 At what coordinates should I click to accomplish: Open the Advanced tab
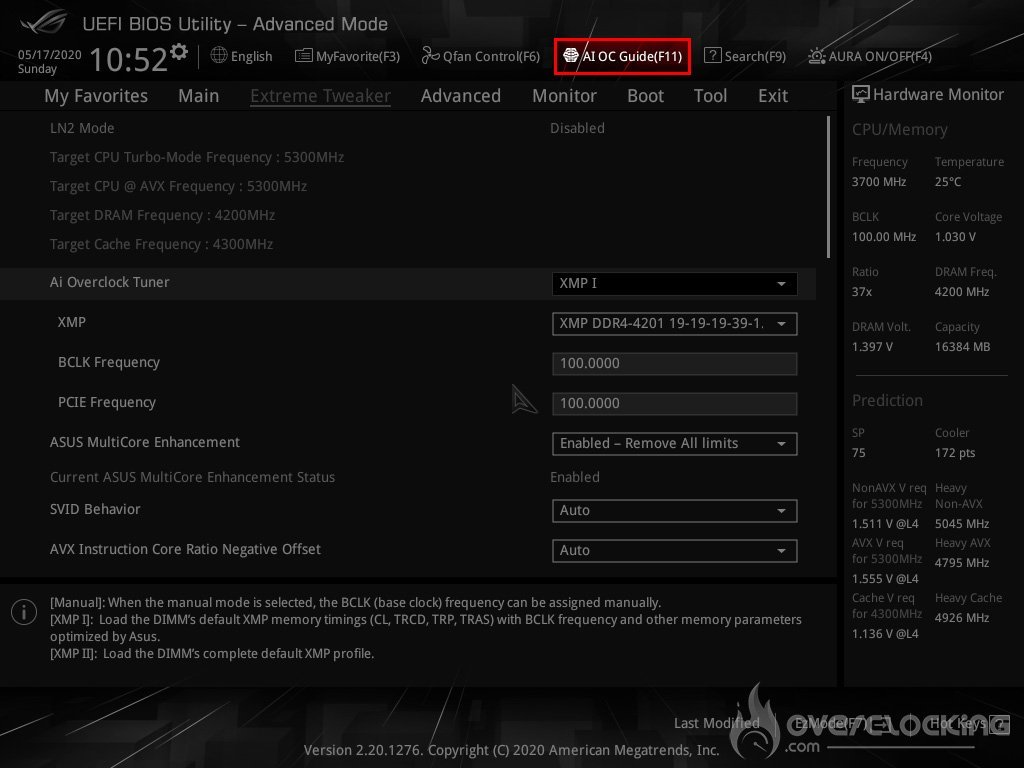click(460, 96)
